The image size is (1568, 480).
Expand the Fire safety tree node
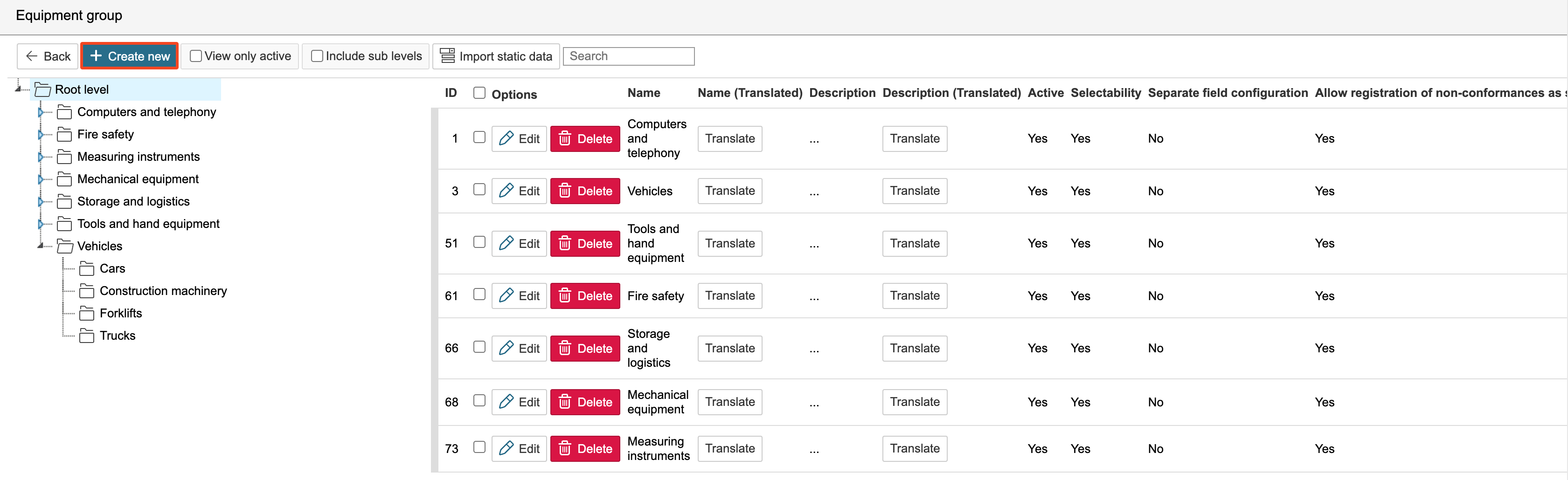[x=41, y=135]
